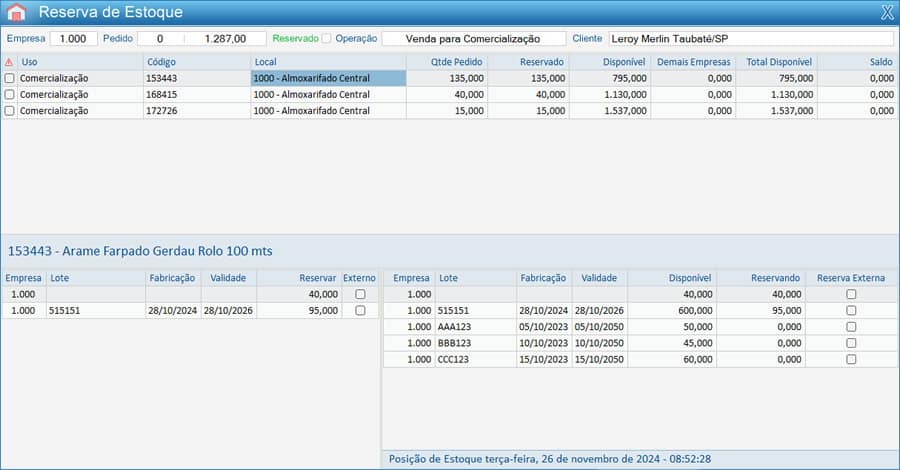Toggle Externo checkbox for lote 515151 reserving 95,000

pos(360,310)
